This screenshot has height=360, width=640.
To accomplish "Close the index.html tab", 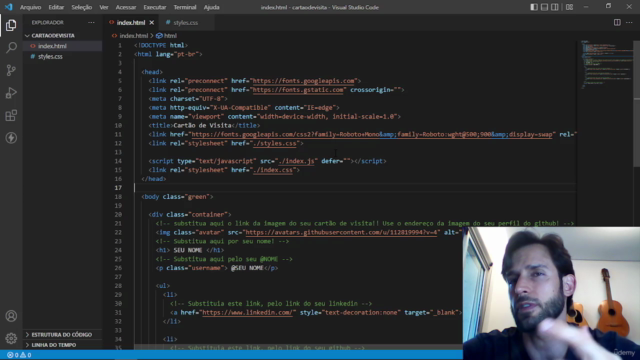I will (x=151, y=22).
